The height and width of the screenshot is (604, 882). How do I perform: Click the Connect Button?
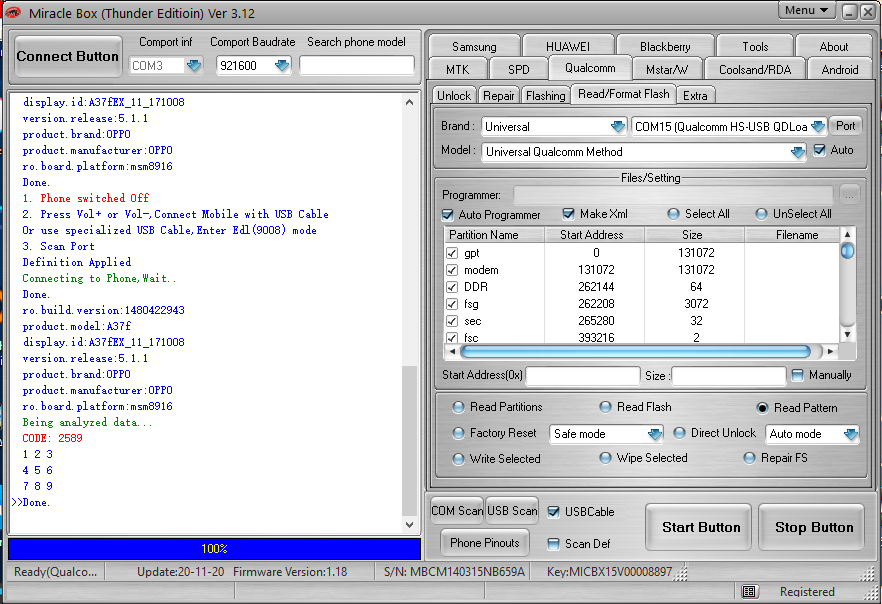coord(68,56)
